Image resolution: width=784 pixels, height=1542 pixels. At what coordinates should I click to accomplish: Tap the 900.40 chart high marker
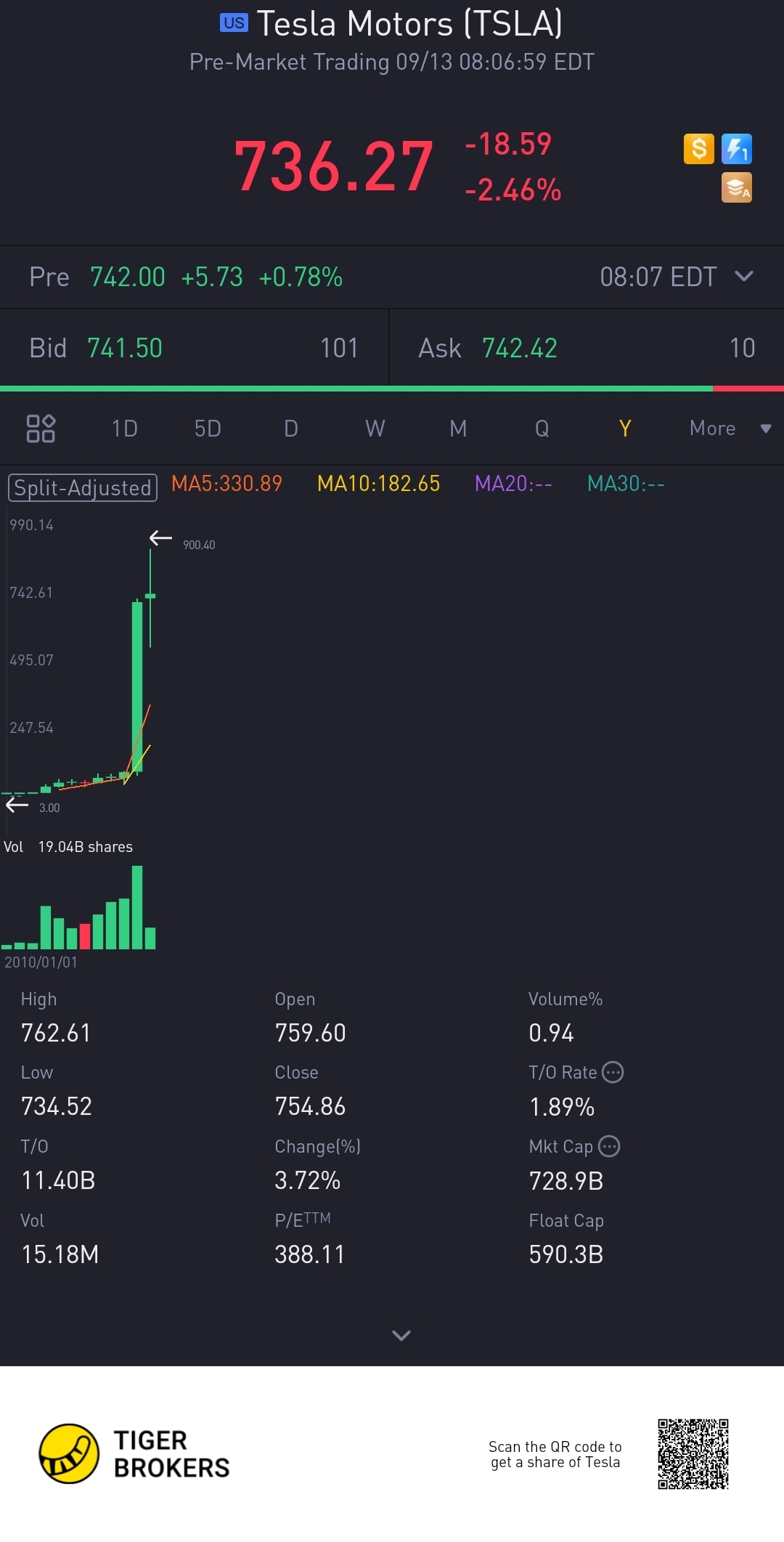(199, 545)
